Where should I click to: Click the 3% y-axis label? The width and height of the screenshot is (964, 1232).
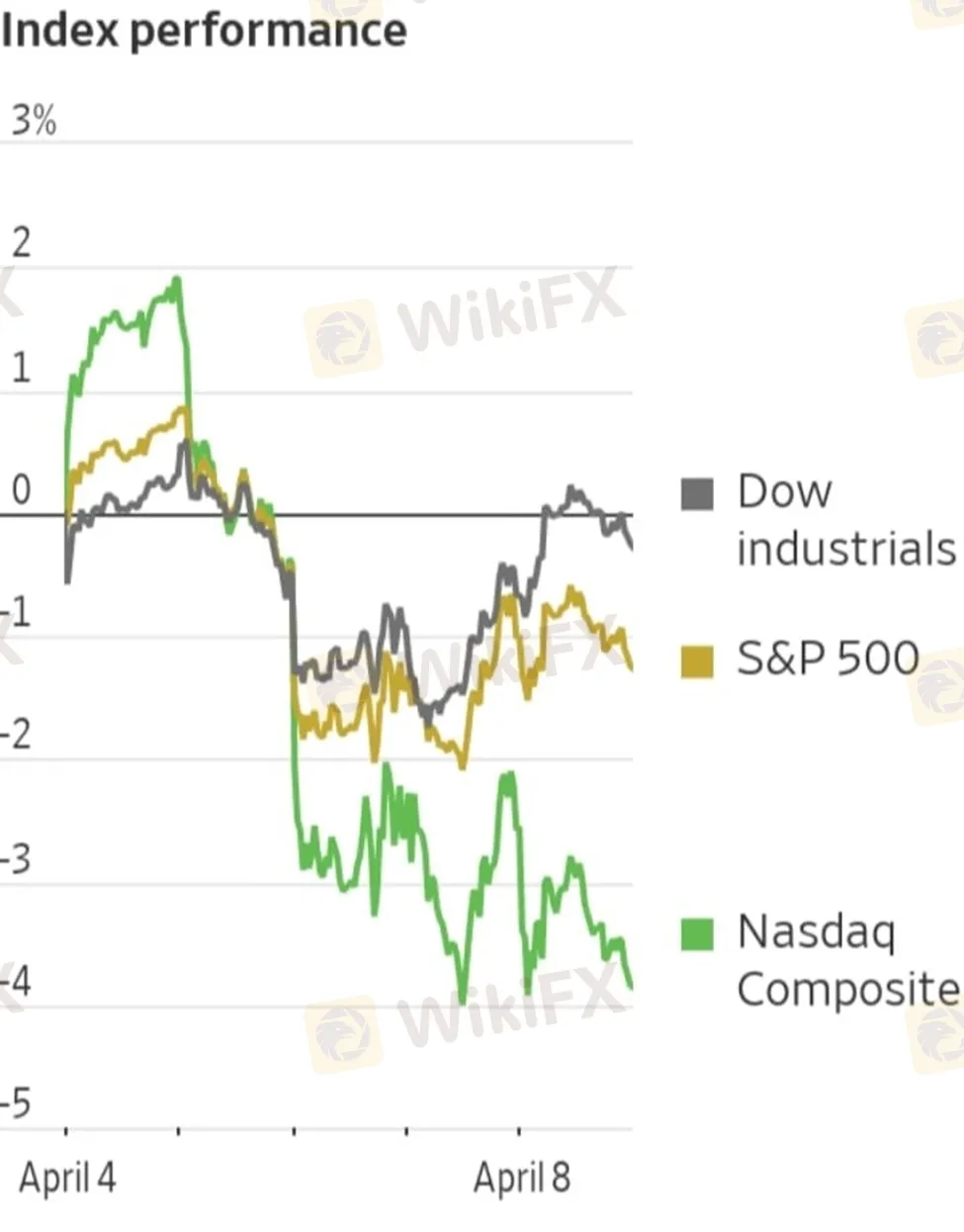34,121
